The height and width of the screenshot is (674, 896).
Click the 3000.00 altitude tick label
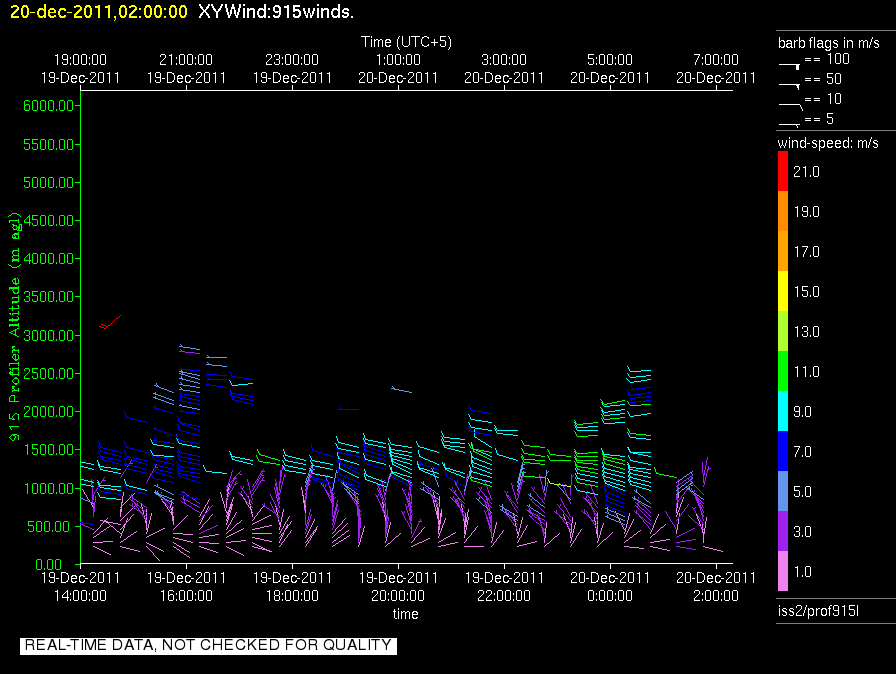point(48,335)
